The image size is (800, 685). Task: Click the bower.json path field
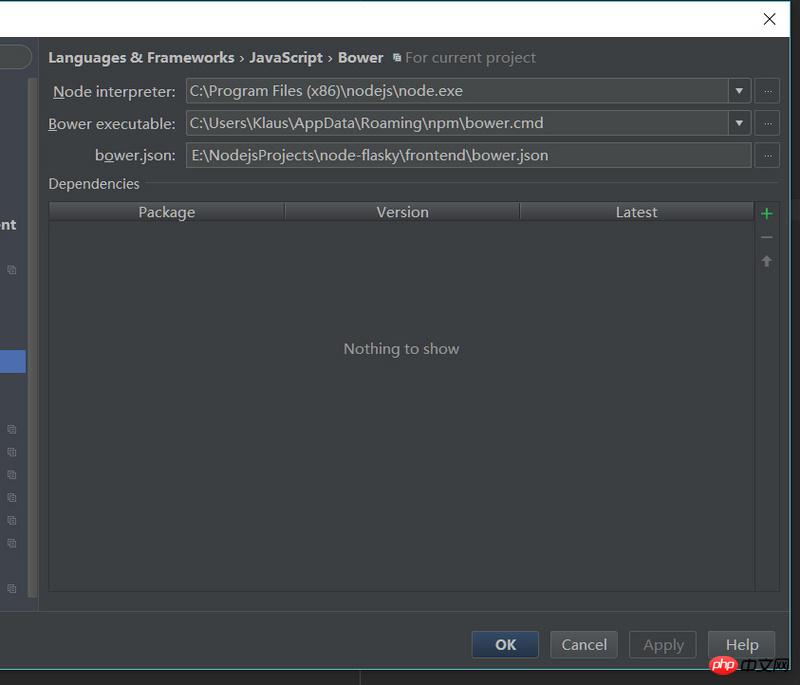point(468,156)
